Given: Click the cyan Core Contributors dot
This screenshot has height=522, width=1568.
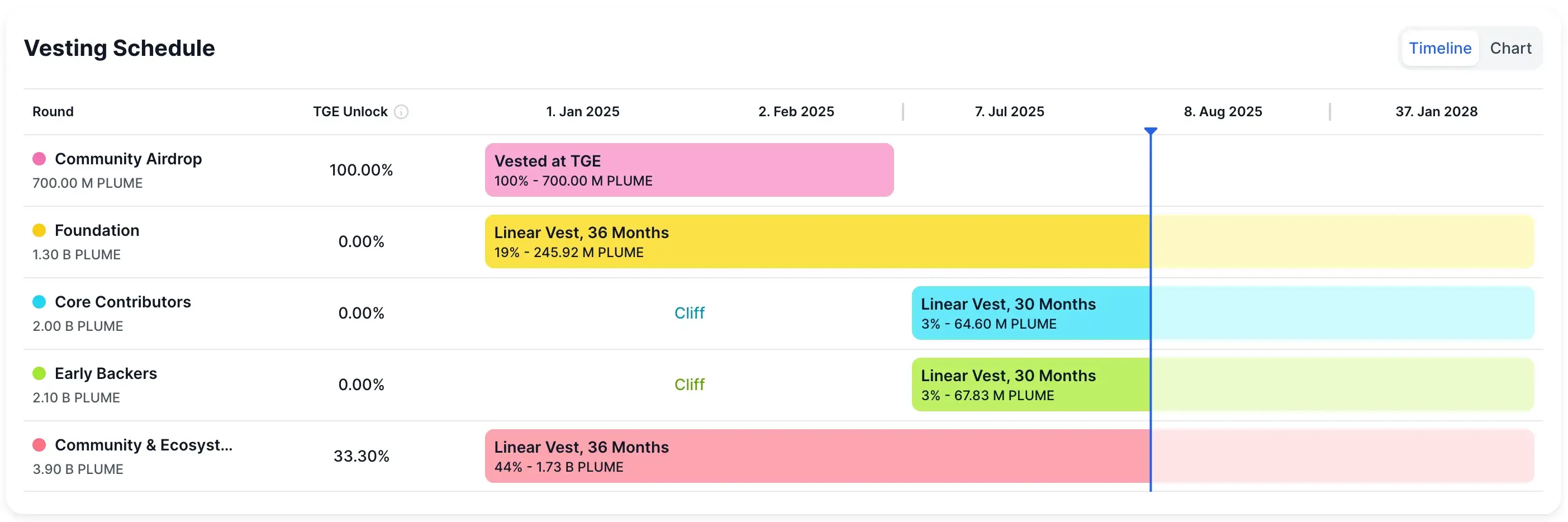Looking at the screenshot, I should (39, 302).
